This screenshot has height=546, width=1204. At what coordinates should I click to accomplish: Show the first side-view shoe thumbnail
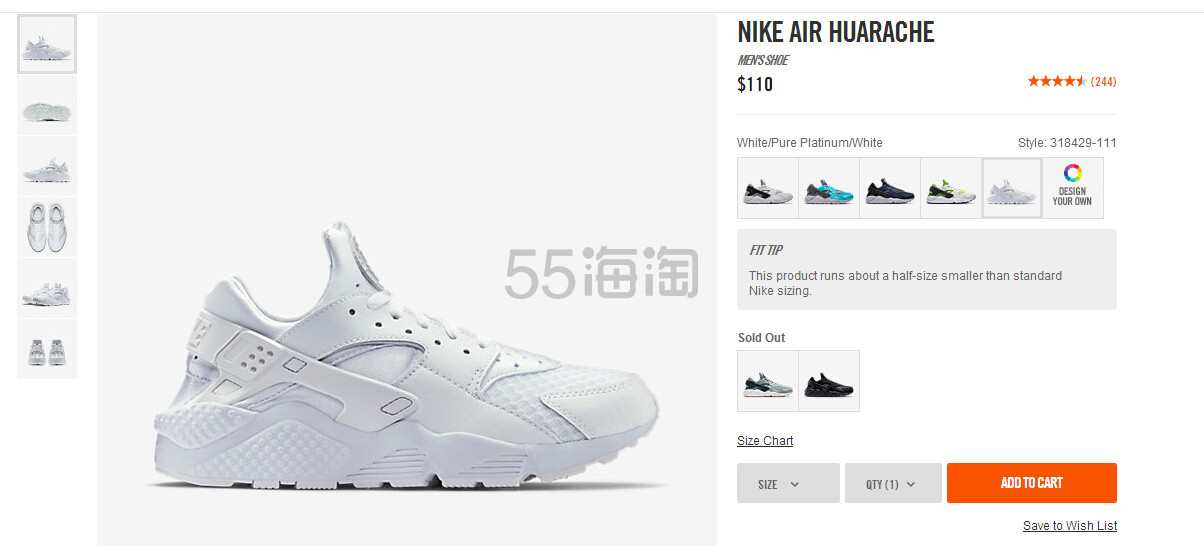pyautogui.click(x=47, y=44)
